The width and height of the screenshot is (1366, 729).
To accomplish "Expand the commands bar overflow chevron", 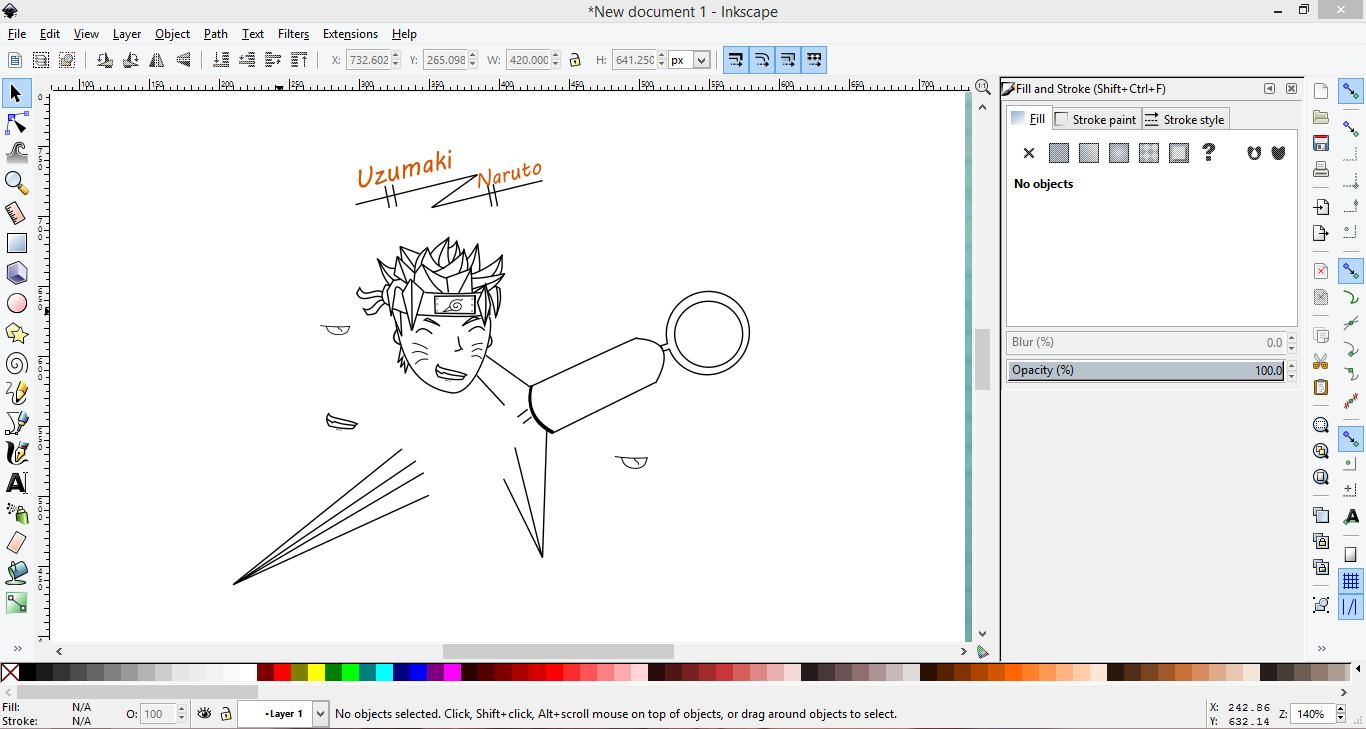I will (1321, 649).
